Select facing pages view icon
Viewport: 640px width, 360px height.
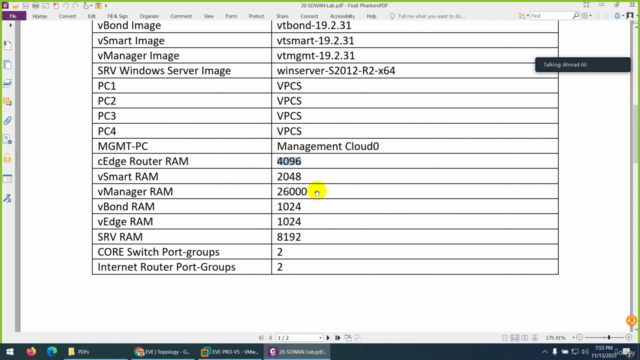(525, 338)
